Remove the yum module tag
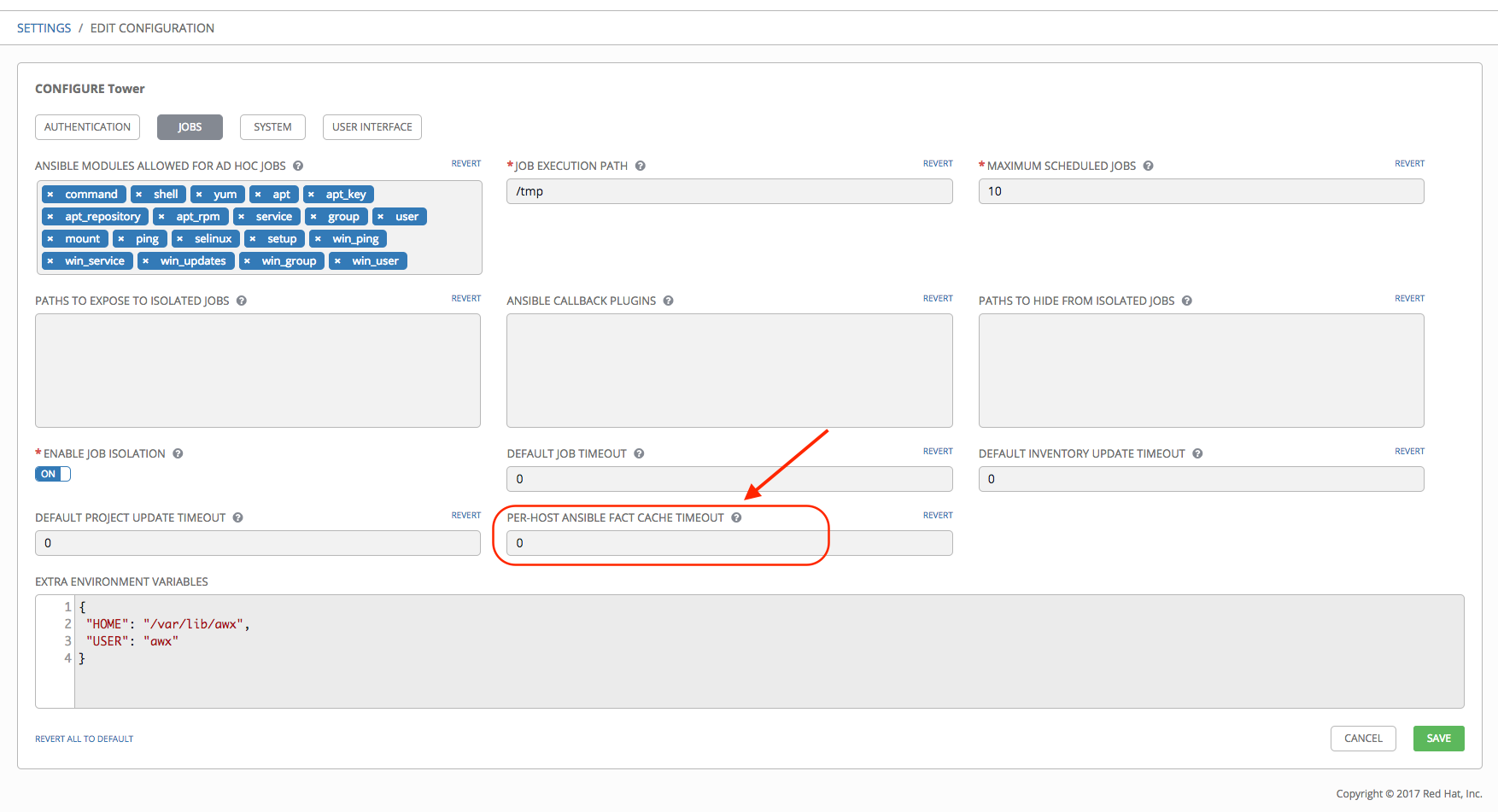The height and width of the screenshot is (812, 1498). [x=199, y=195]
